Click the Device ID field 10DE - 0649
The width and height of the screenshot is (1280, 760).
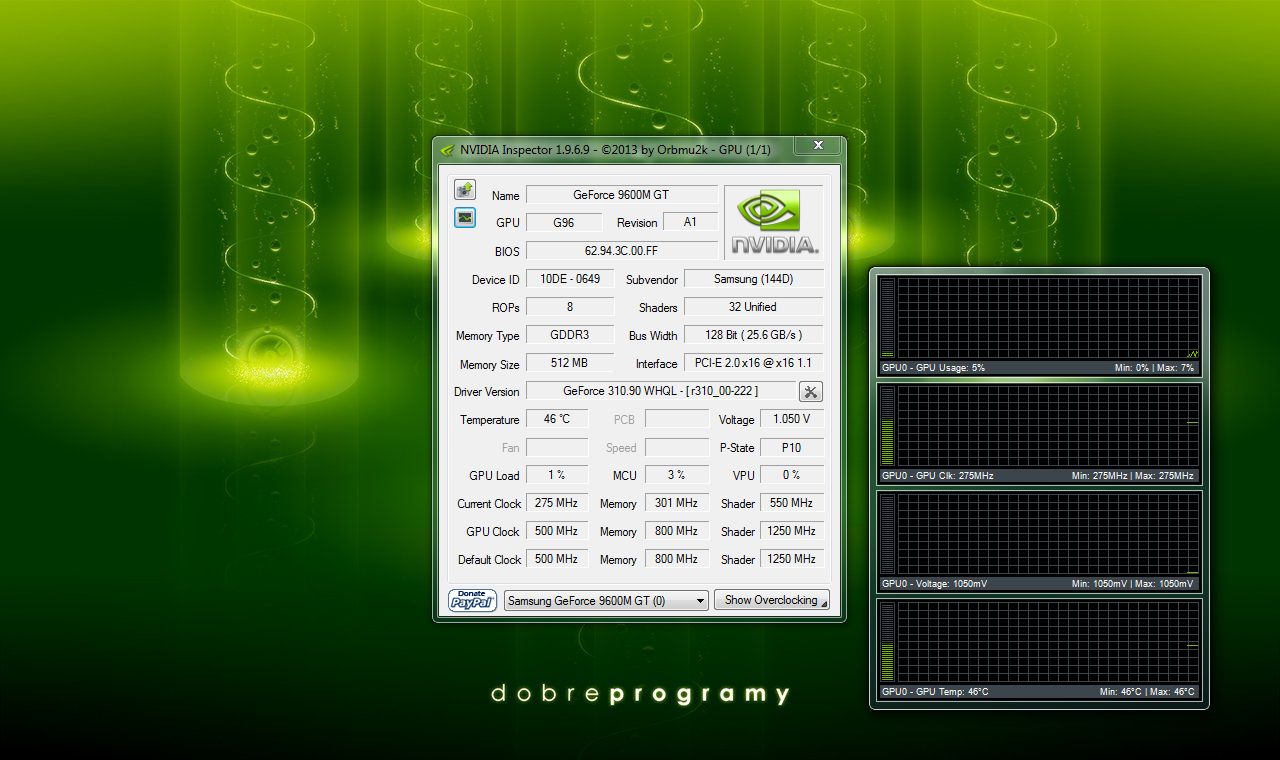pyautogui.click(x=570, y=279)
